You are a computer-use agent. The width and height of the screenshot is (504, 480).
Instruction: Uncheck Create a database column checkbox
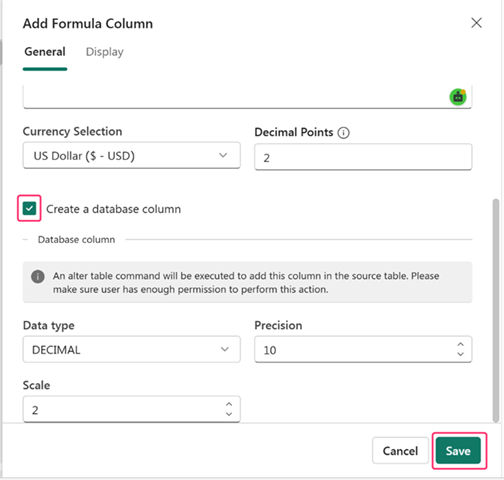pos(29,209)
